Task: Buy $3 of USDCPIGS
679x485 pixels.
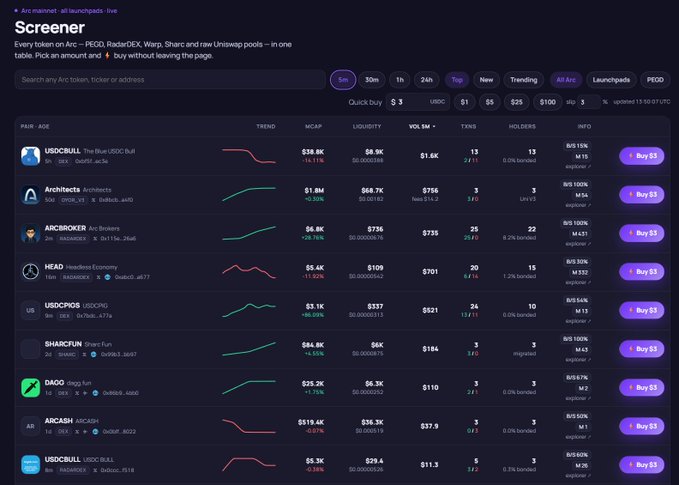Action: click(641, 310)
